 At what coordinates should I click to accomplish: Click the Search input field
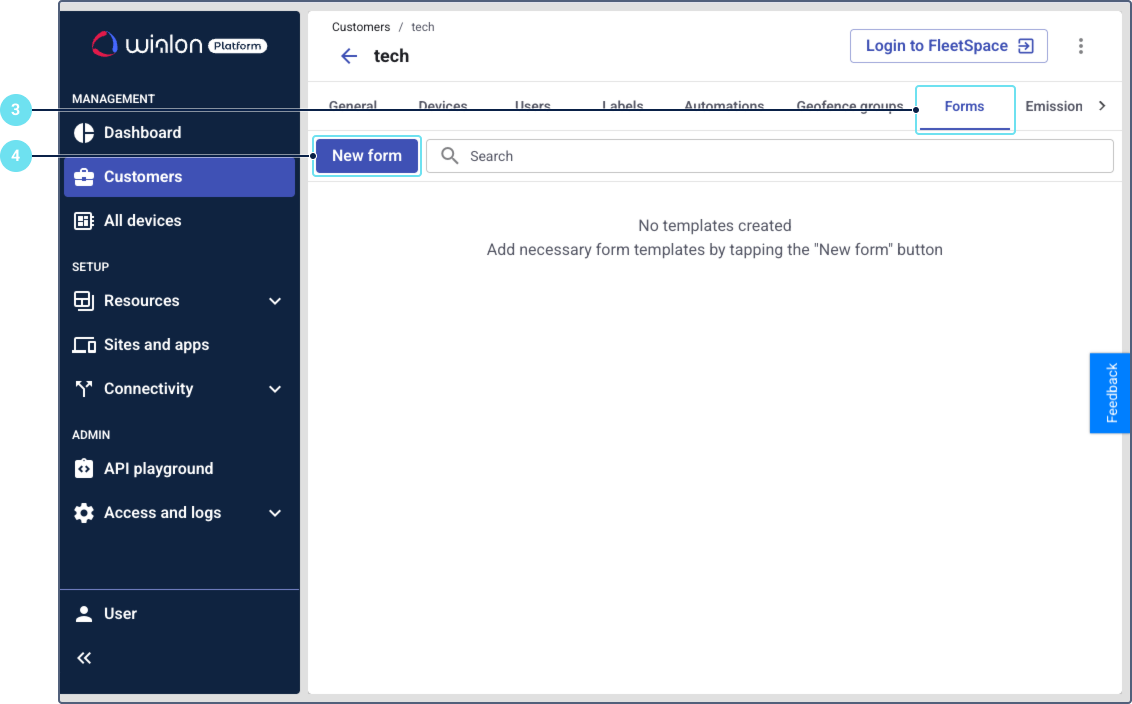click(770, 156)
